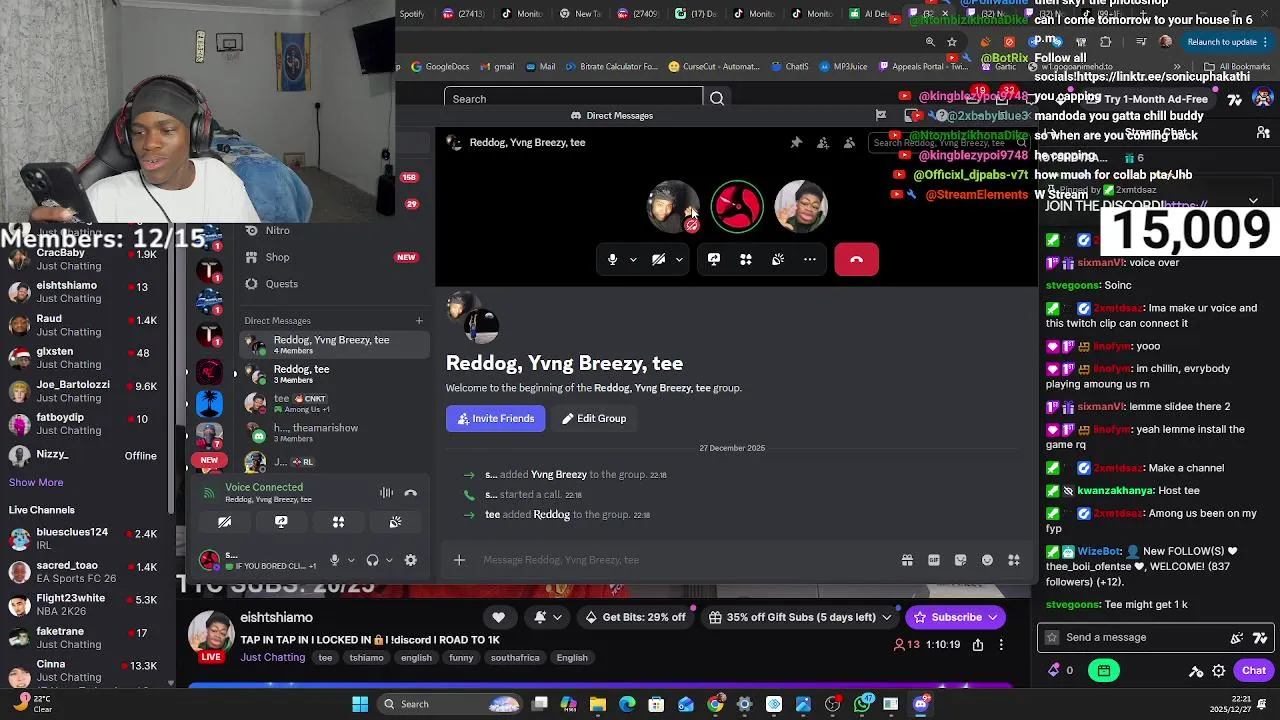Viewport: 1280px width, 720px height.
Task: Open notification bell dropdown on Twitch
Action: coord(546,617)
